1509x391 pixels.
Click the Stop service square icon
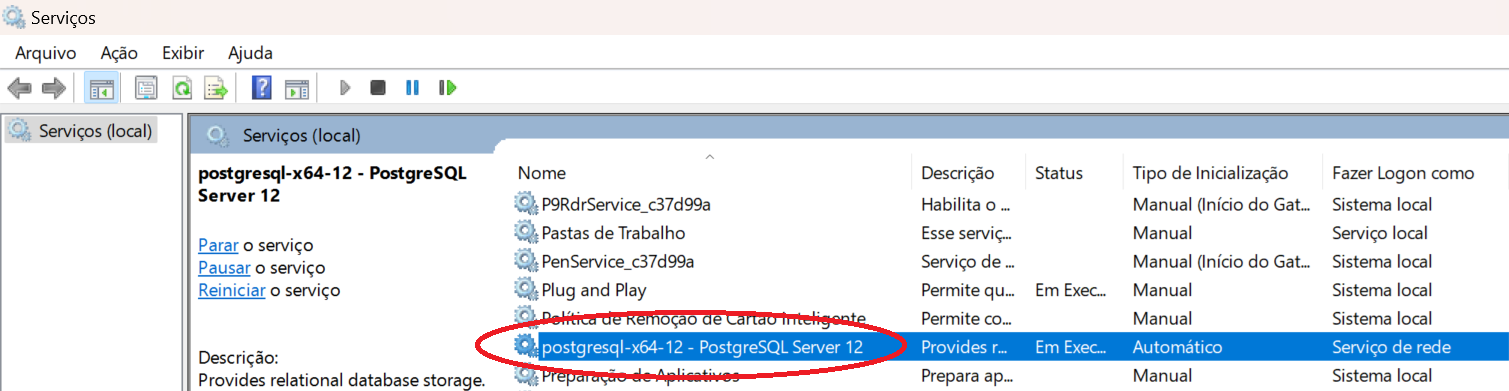pos(378,88)
